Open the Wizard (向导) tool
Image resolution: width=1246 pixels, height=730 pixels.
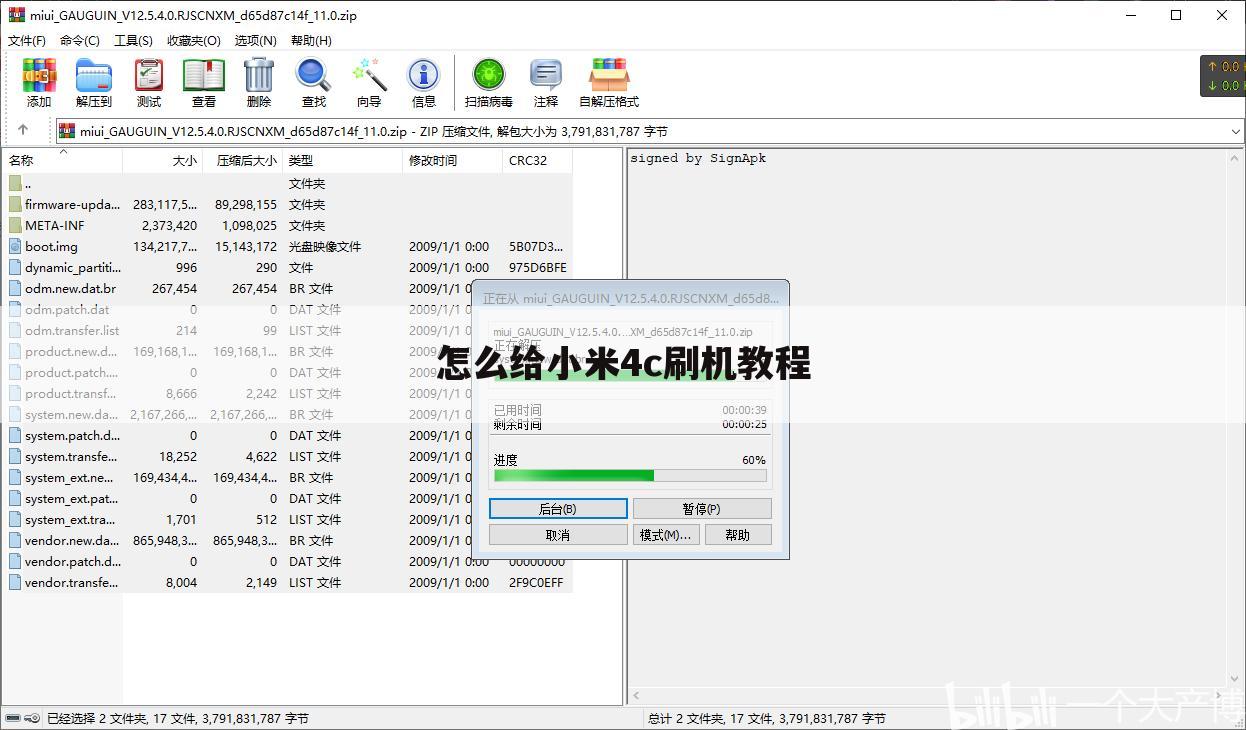[x=369, y=82]
